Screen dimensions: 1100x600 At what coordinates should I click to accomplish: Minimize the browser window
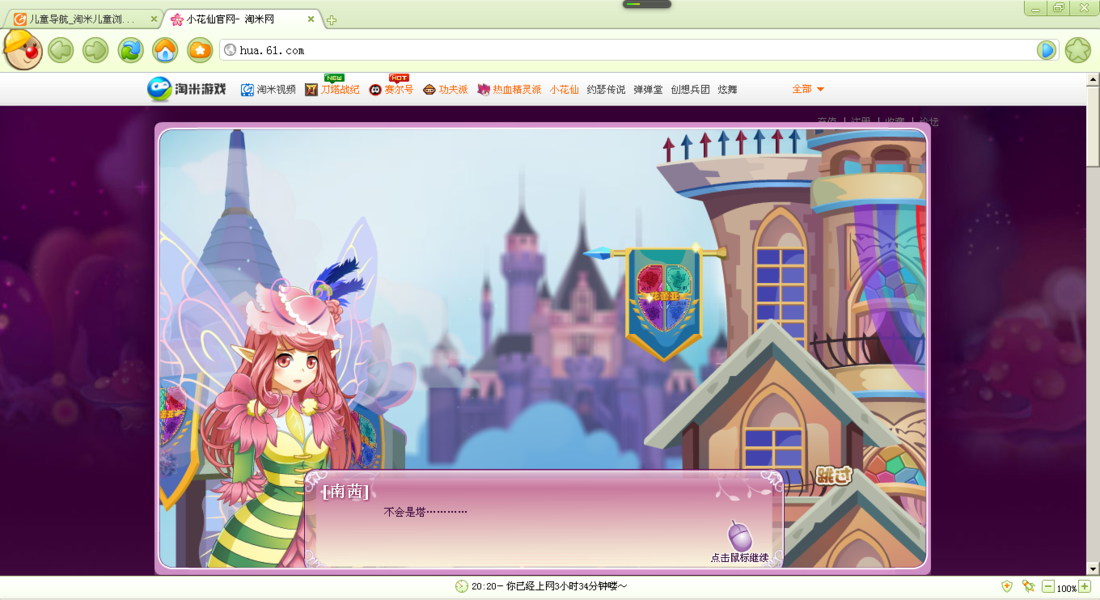pos(1035,8)
